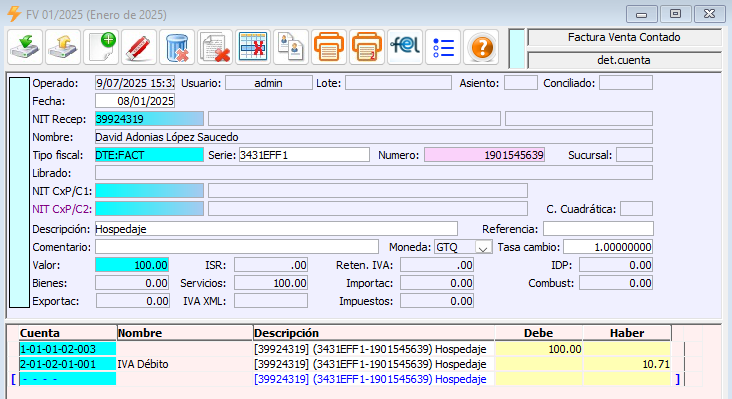Image resolution: width=732 pixels, height=399 pixels.
Task: Click the Referencia input field
Action: coord(598,229)
